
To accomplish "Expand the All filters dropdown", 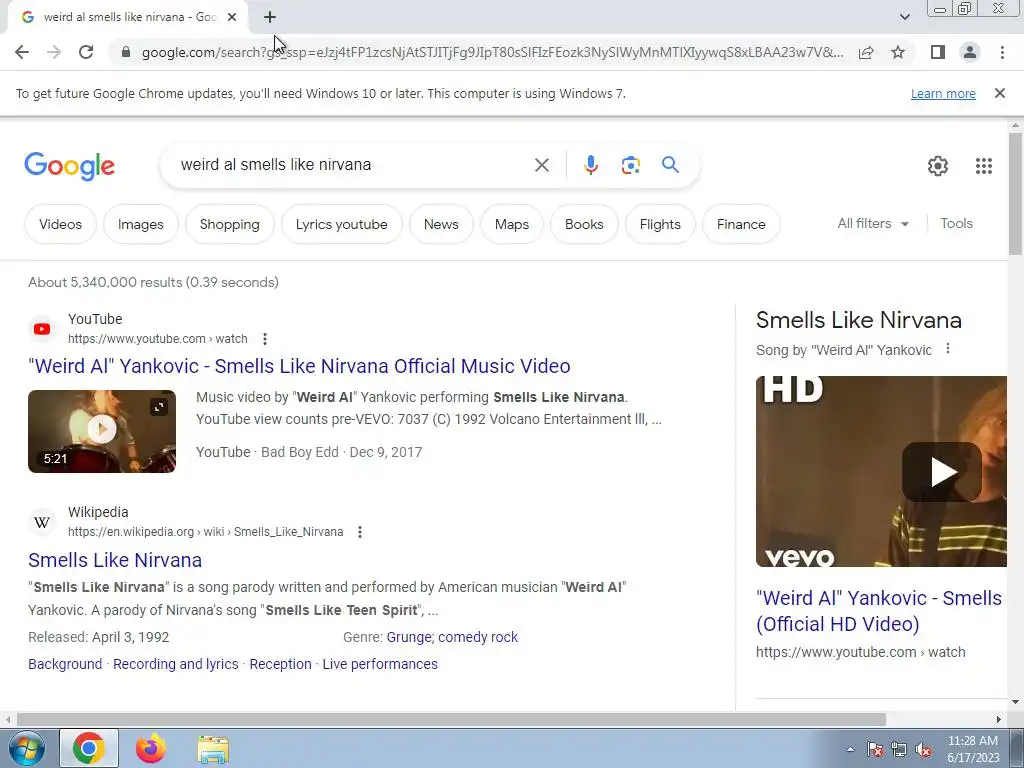I will click(872, 223).
